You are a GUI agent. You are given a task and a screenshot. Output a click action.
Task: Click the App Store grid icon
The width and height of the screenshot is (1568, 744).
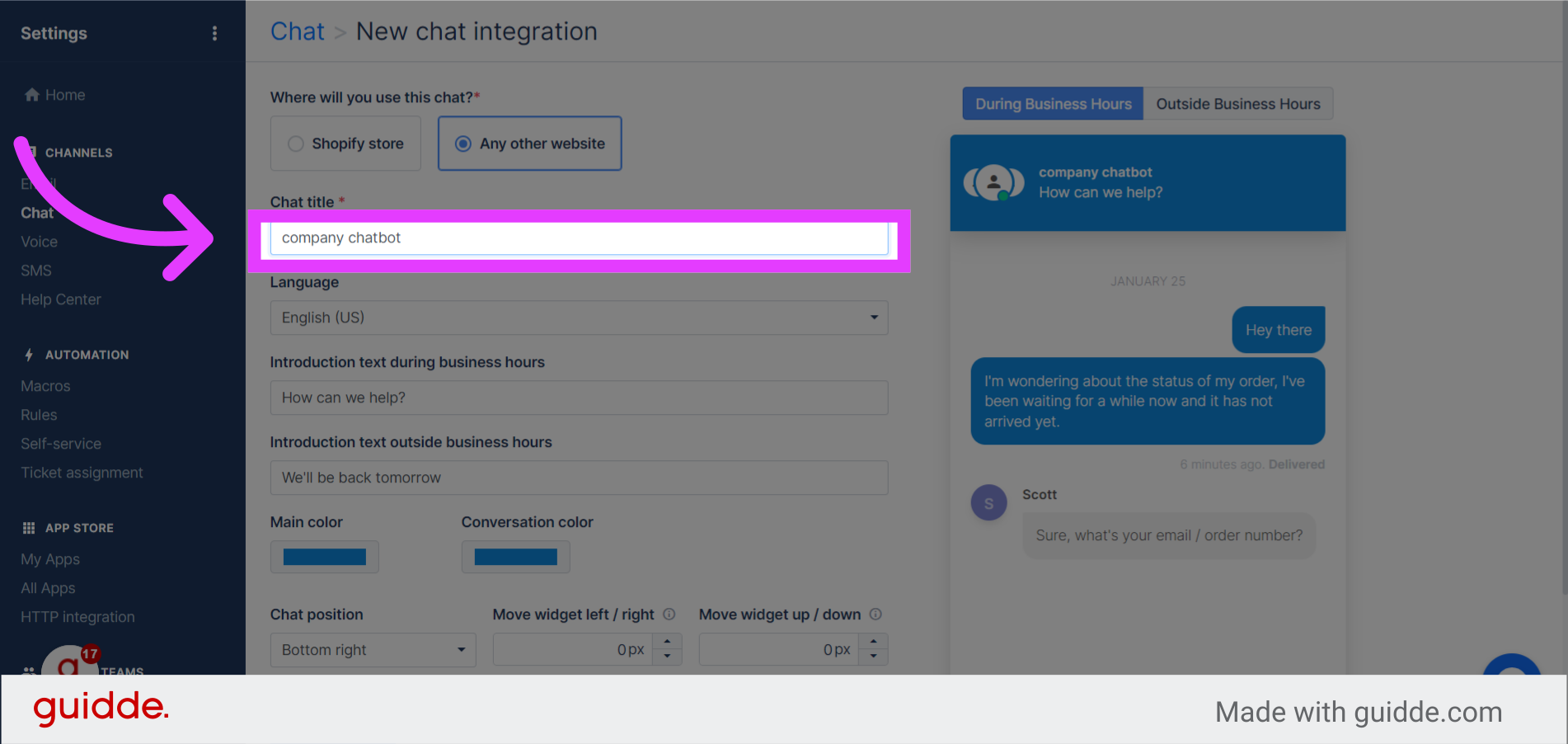[x=29, y=528]
